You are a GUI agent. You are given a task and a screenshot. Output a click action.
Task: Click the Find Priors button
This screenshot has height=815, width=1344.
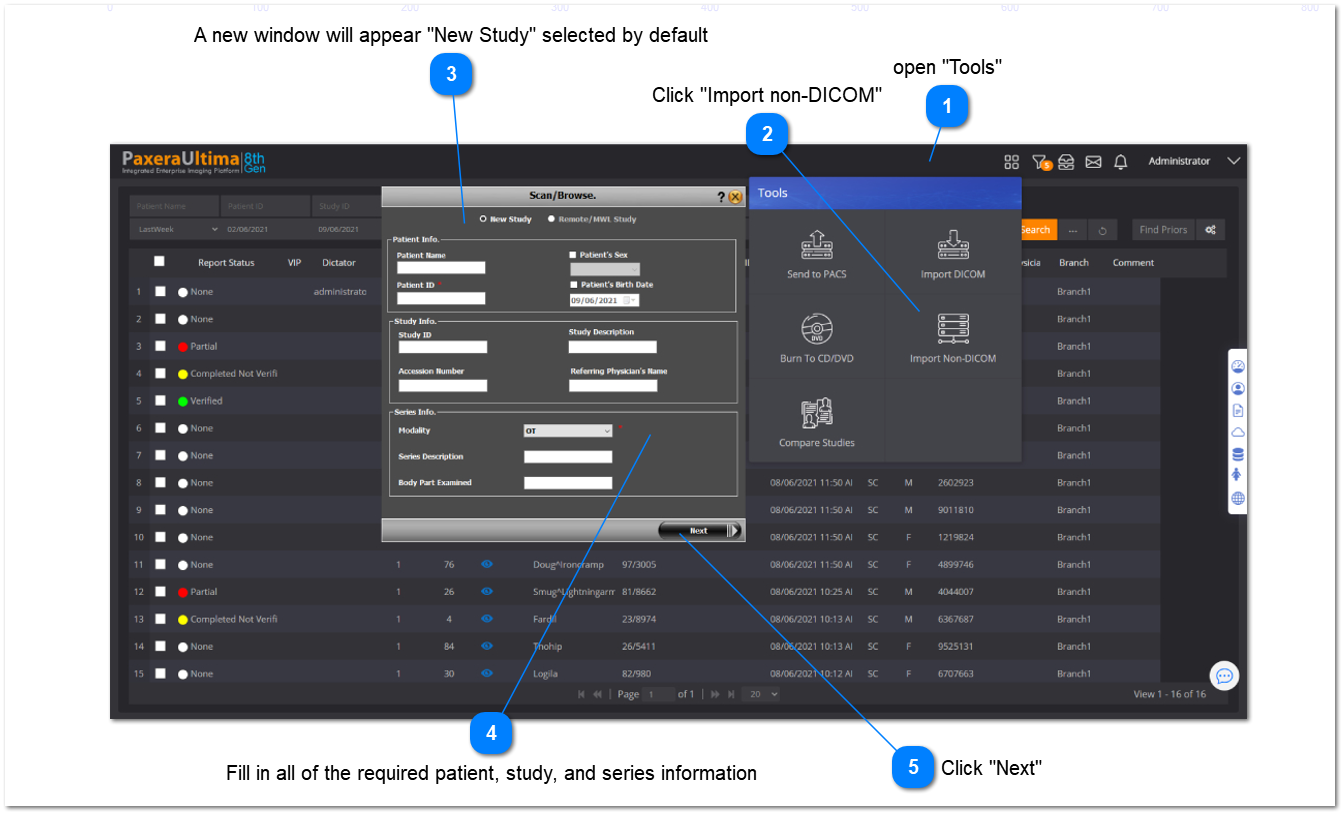click(x=1163, y=230)
